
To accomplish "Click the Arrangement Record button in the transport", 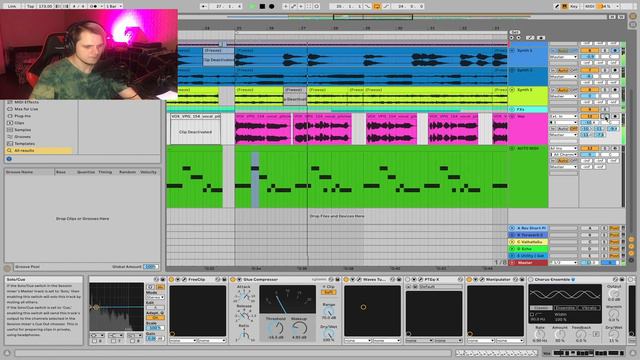I will tap(271, 6).
